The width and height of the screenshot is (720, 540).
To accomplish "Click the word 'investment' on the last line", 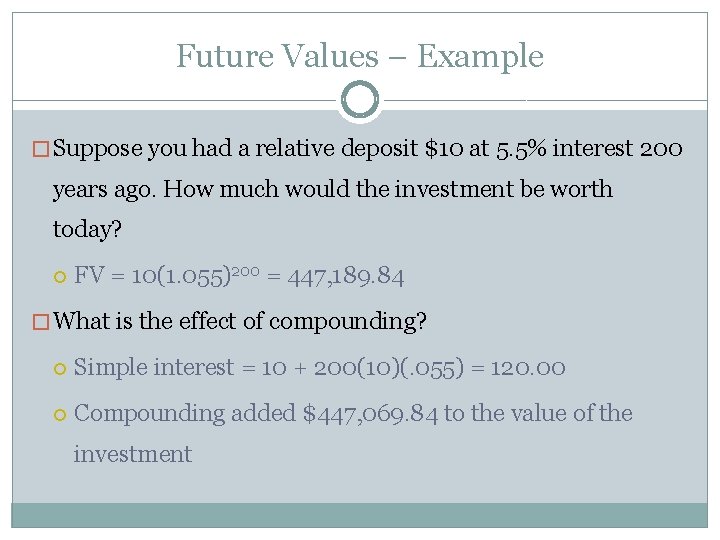I will point(132,453).
